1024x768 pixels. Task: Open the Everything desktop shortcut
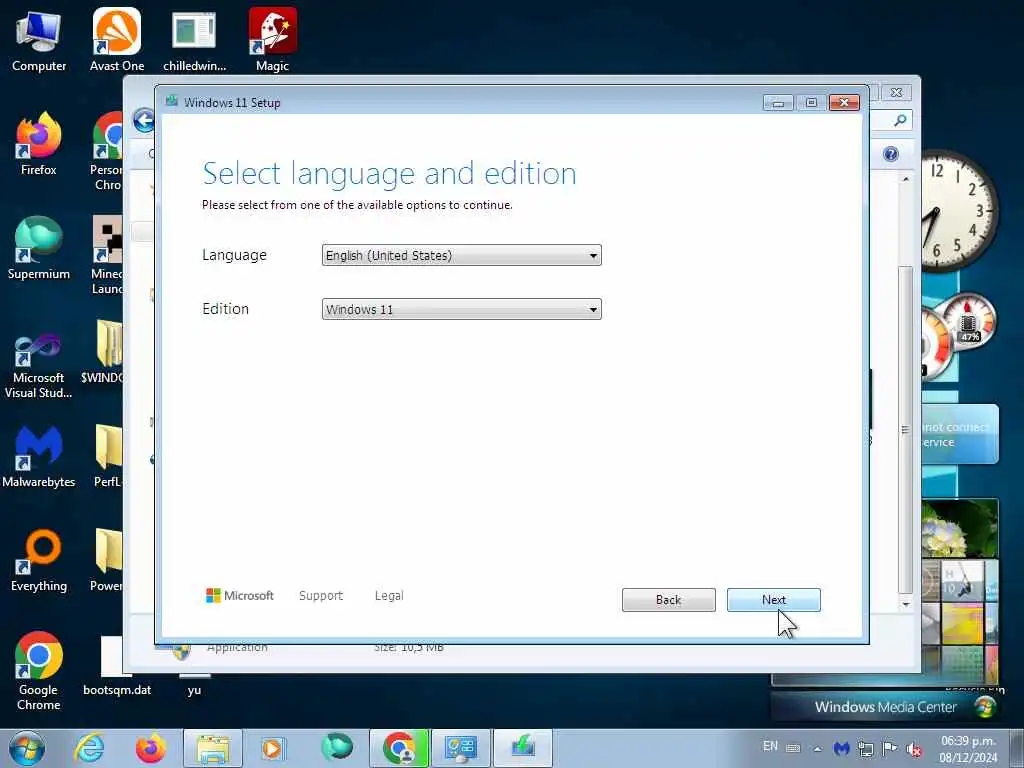point(39,560)
